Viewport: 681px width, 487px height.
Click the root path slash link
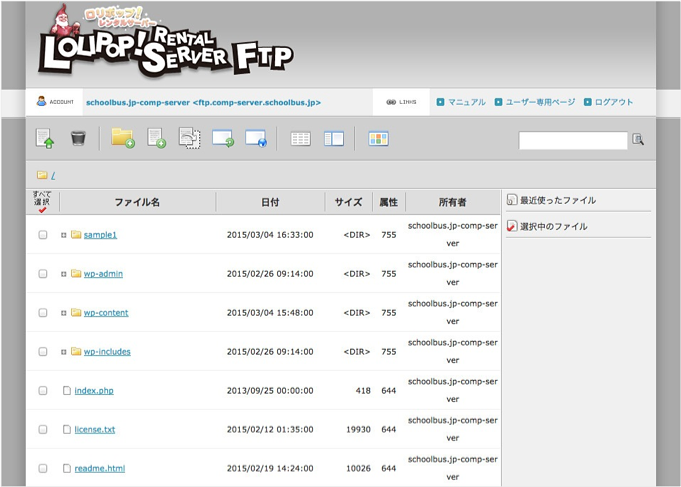pyautogui.click(x=53, y=176)
